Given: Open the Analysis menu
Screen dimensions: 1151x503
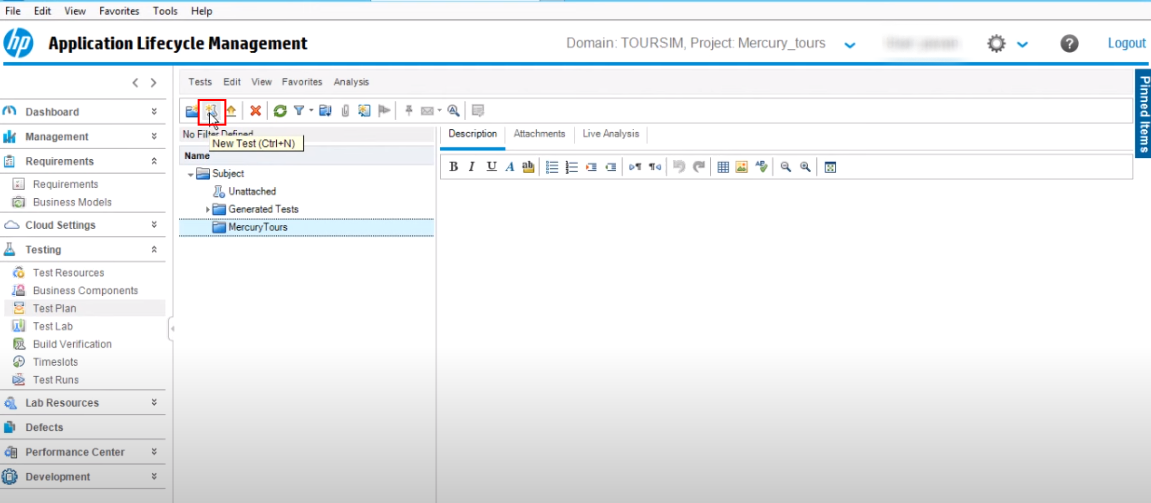Looking at the screenshot, I should [x=351, y=82].
